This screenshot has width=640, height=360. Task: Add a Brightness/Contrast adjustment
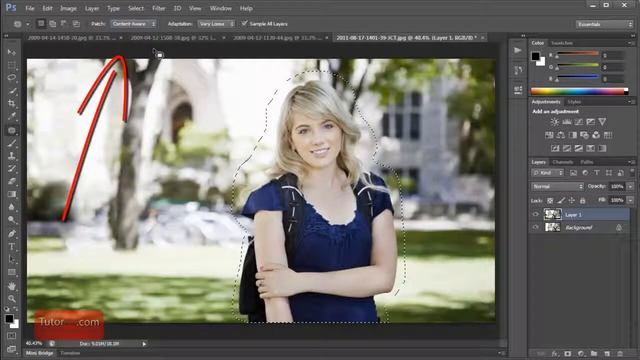coord(554,122)
